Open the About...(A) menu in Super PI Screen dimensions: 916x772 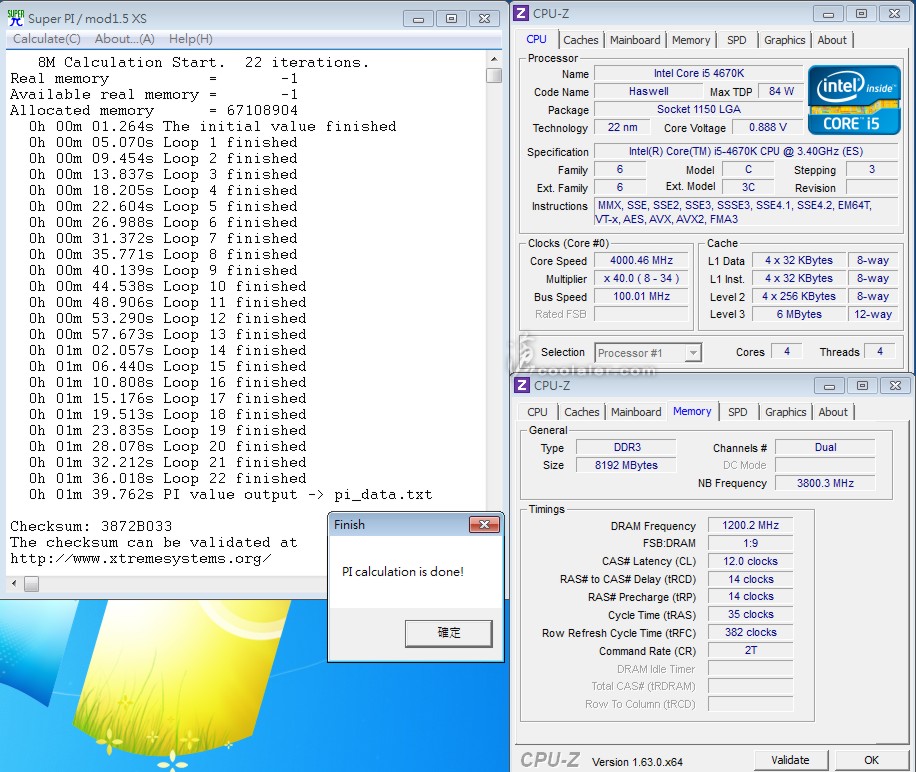[124, 39]
